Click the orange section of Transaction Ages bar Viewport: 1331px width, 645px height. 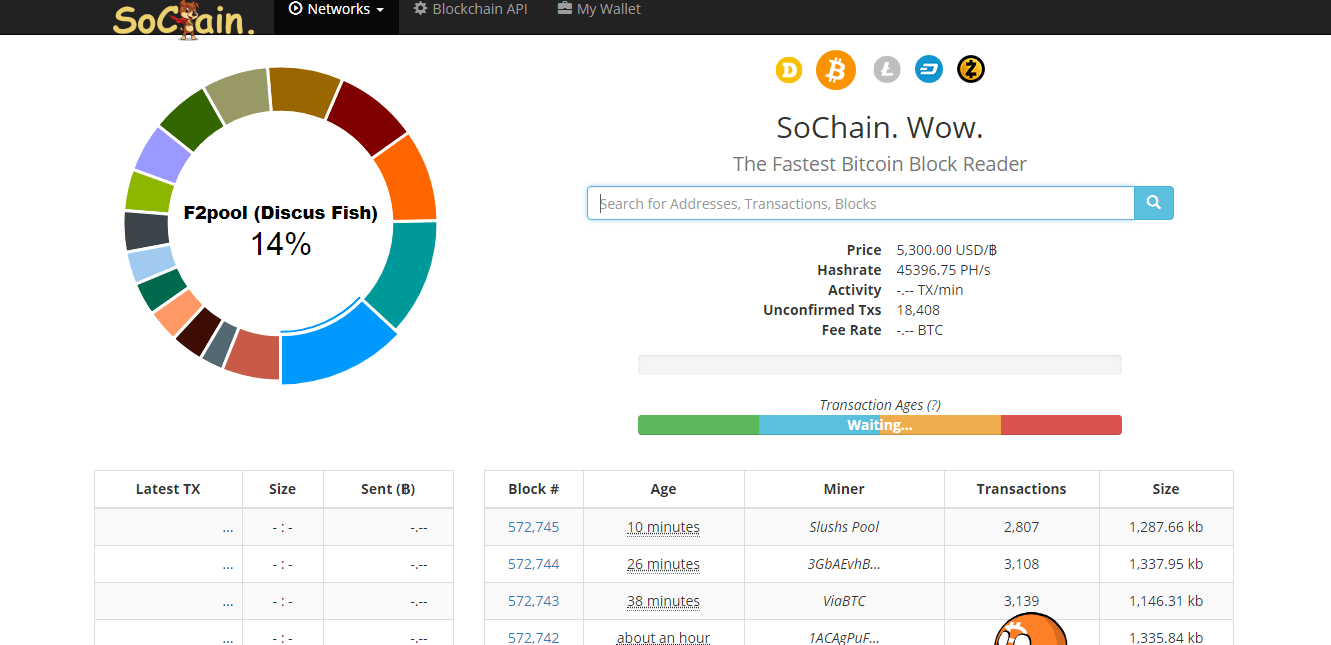940,425
